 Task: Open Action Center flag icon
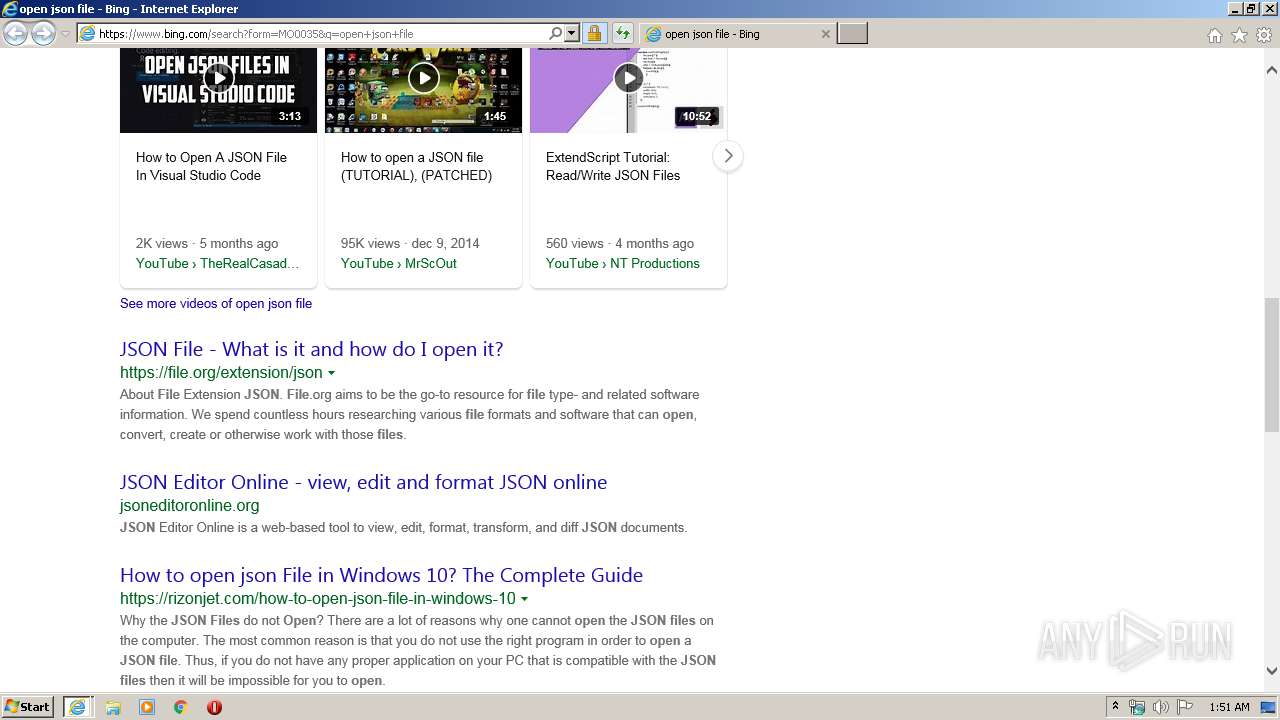1184,707
